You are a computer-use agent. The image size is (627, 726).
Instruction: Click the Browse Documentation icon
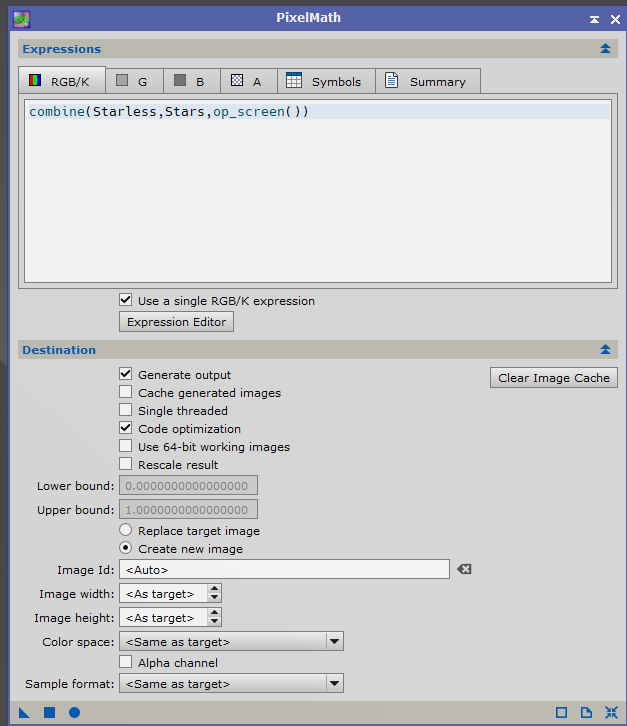[586, 713]
